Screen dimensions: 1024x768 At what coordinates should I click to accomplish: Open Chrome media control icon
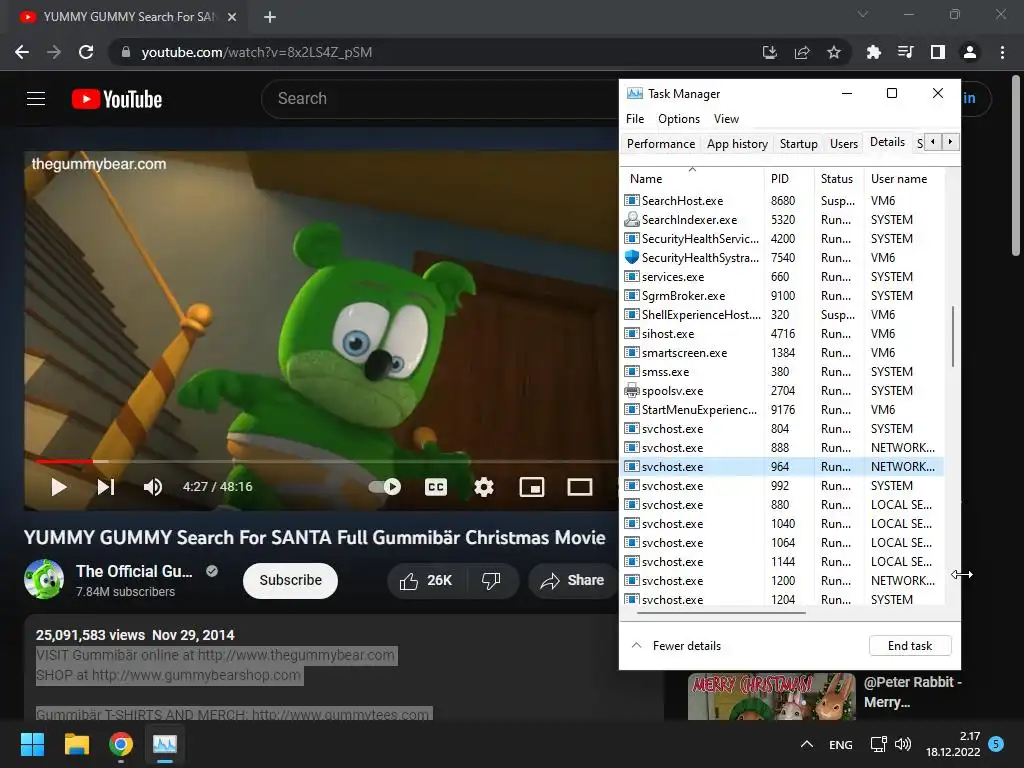tap(905, 52)
